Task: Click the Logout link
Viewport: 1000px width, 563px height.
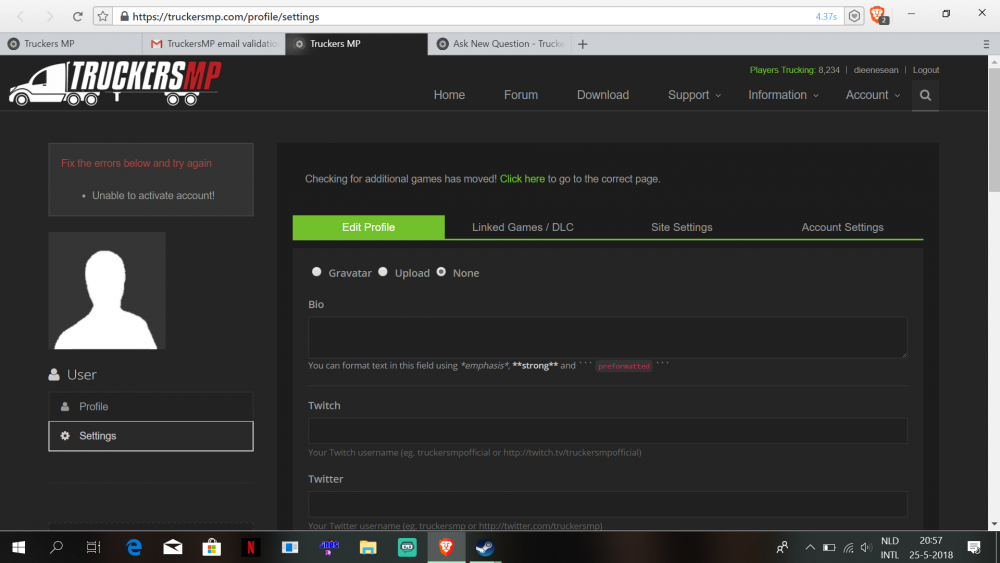Action: (926, 70)
